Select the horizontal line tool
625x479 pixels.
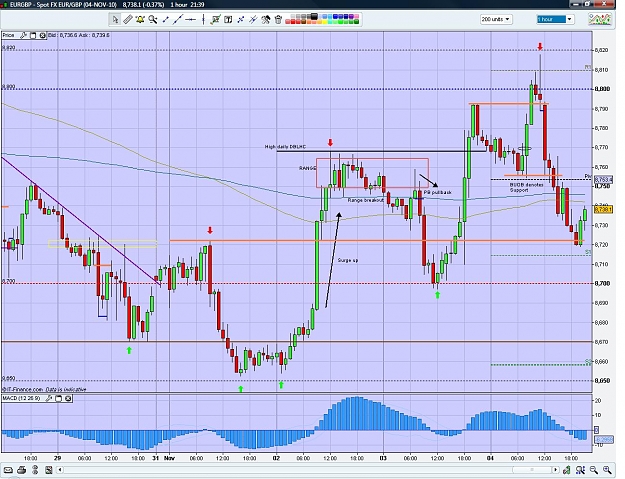pos(191,19)
